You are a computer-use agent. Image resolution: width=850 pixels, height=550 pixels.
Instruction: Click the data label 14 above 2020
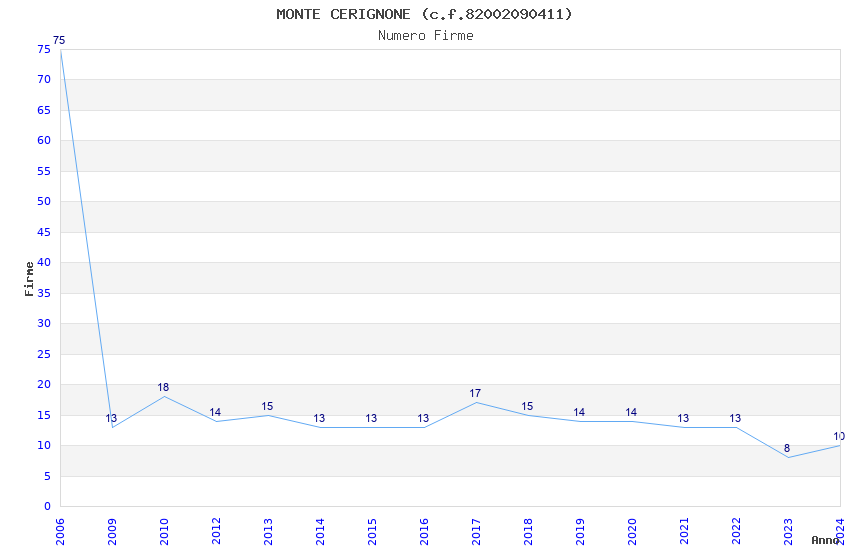632,412
